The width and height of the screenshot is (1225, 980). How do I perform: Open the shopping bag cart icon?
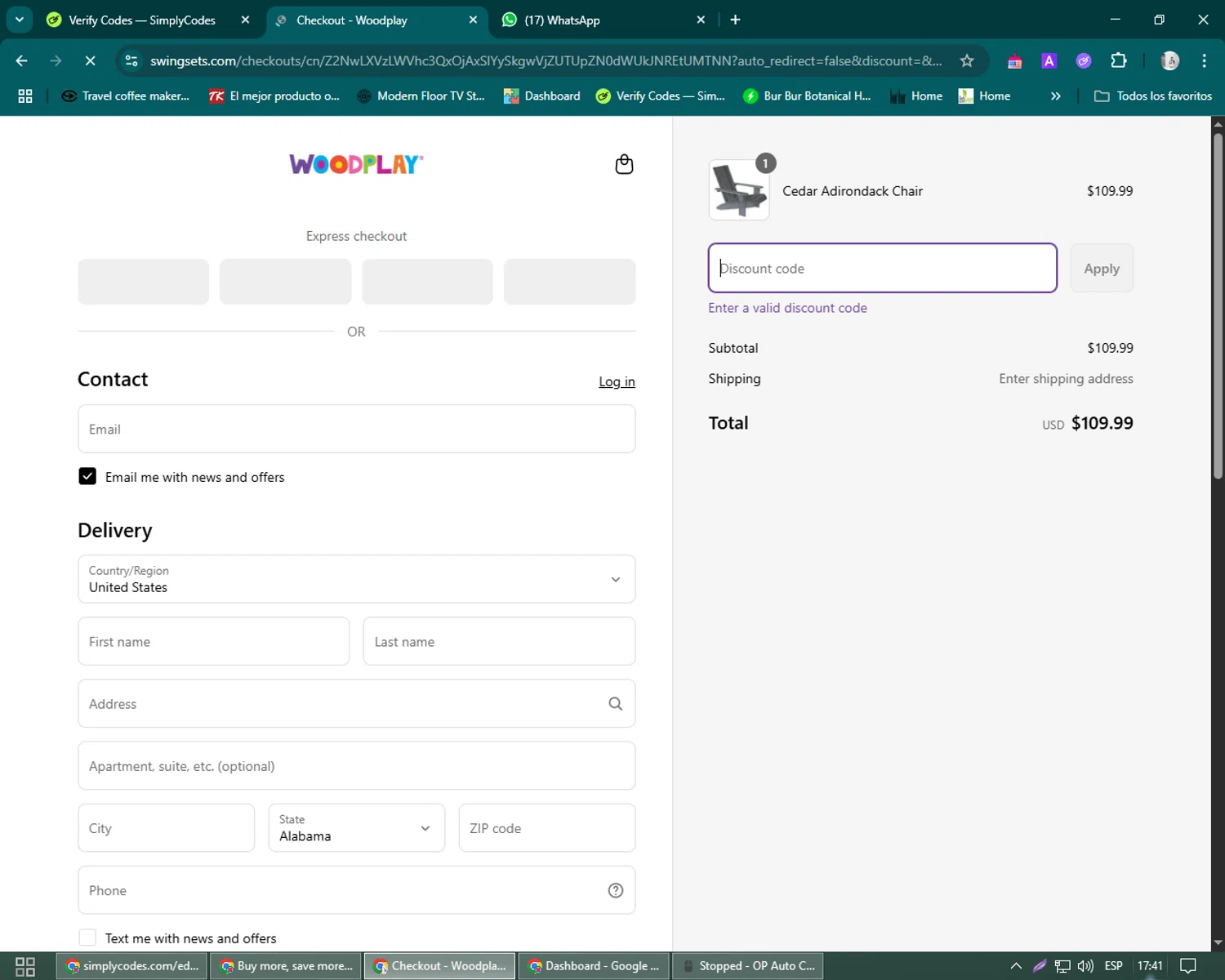click(x=624, y=164)
